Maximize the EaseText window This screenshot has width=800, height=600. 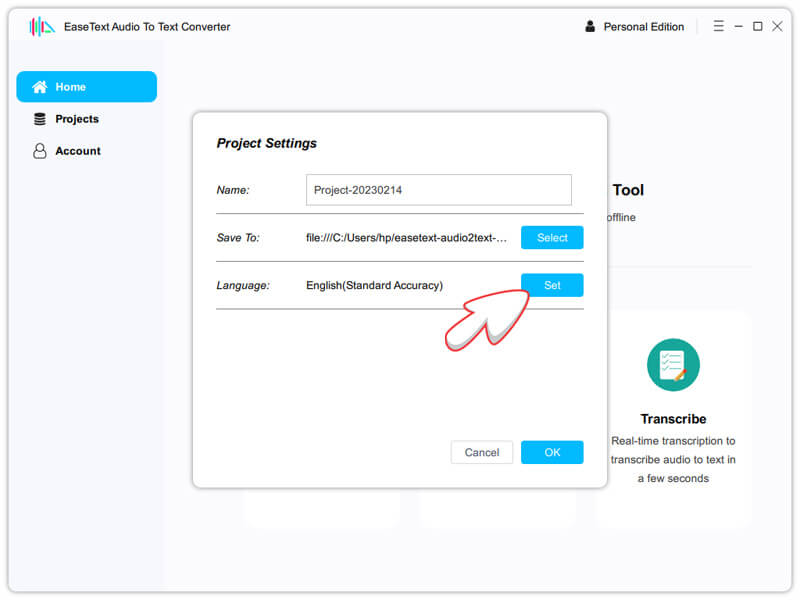click(758, 26)
